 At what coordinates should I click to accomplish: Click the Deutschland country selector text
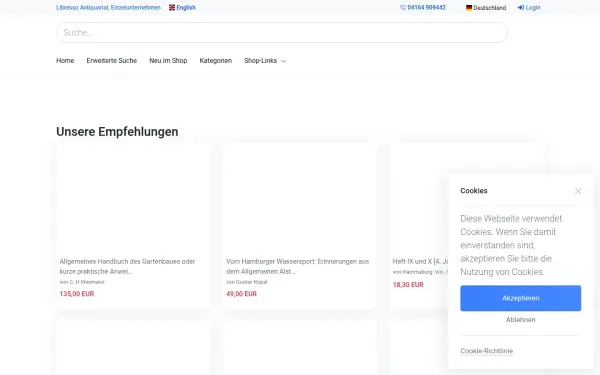click(489, 8)
